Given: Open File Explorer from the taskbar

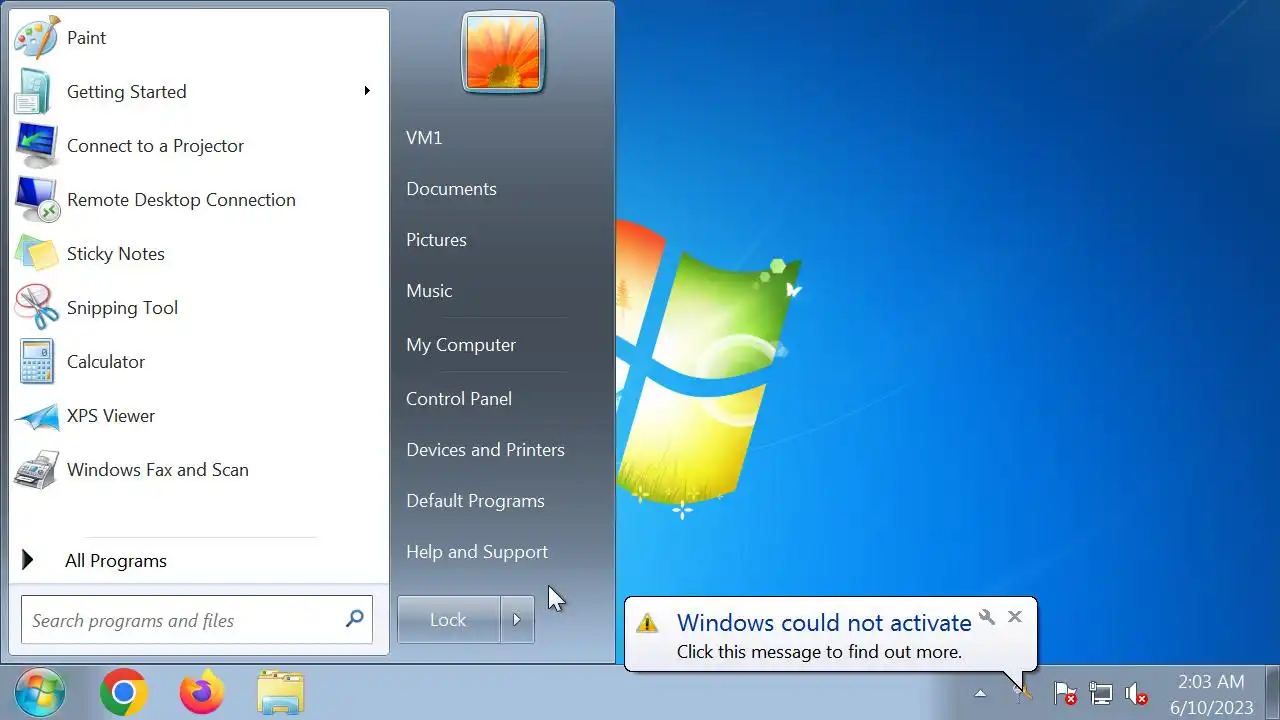Looking at the screenshot, I should [x=280, y=692].
